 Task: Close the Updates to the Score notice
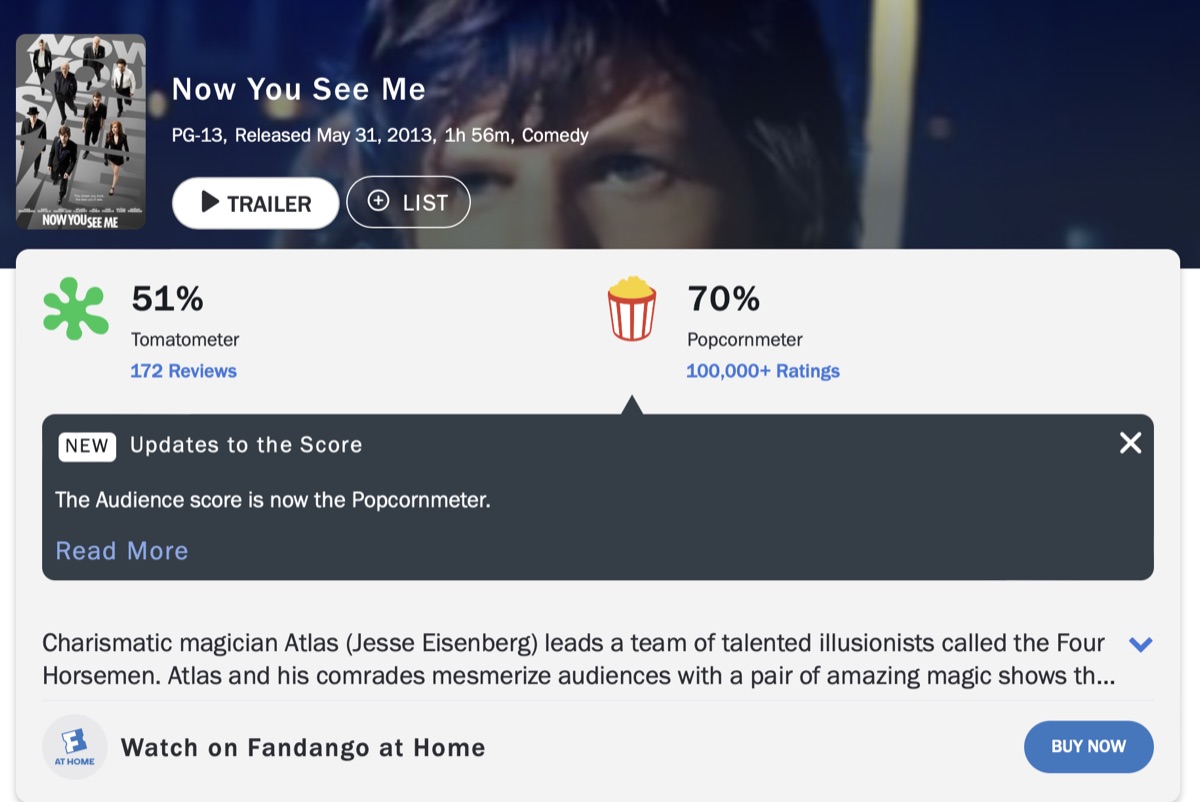point(1130,443)
